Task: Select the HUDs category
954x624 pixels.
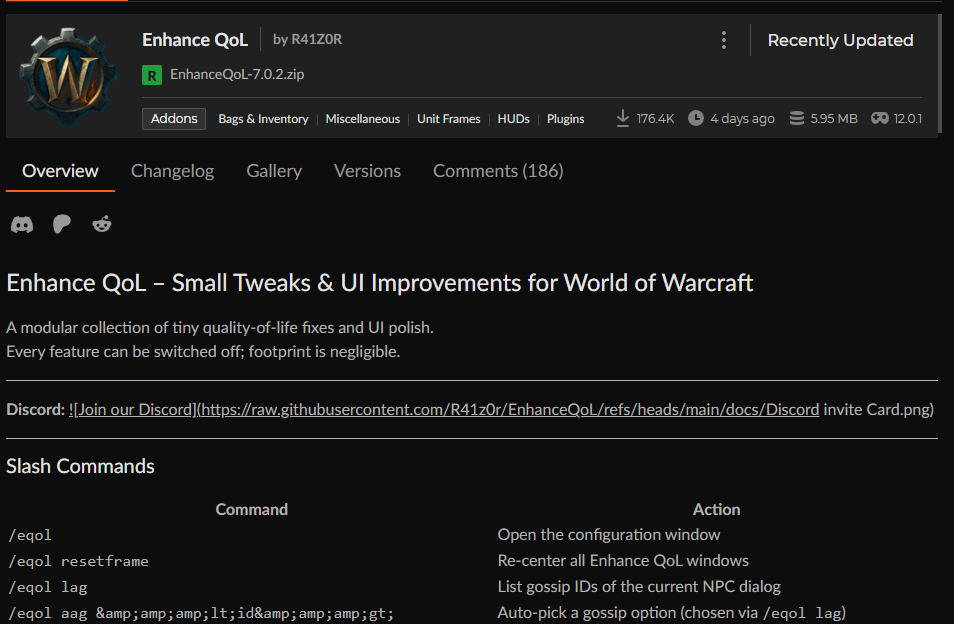Action: point(514,119)
